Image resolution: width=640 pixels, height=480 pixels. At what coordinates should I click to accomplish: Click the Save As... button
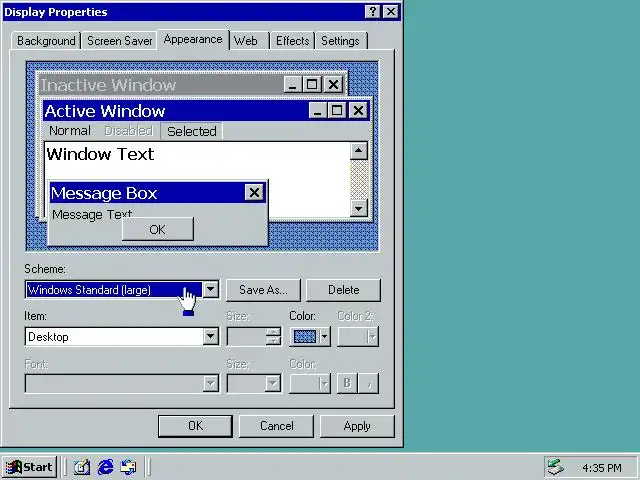263,290
